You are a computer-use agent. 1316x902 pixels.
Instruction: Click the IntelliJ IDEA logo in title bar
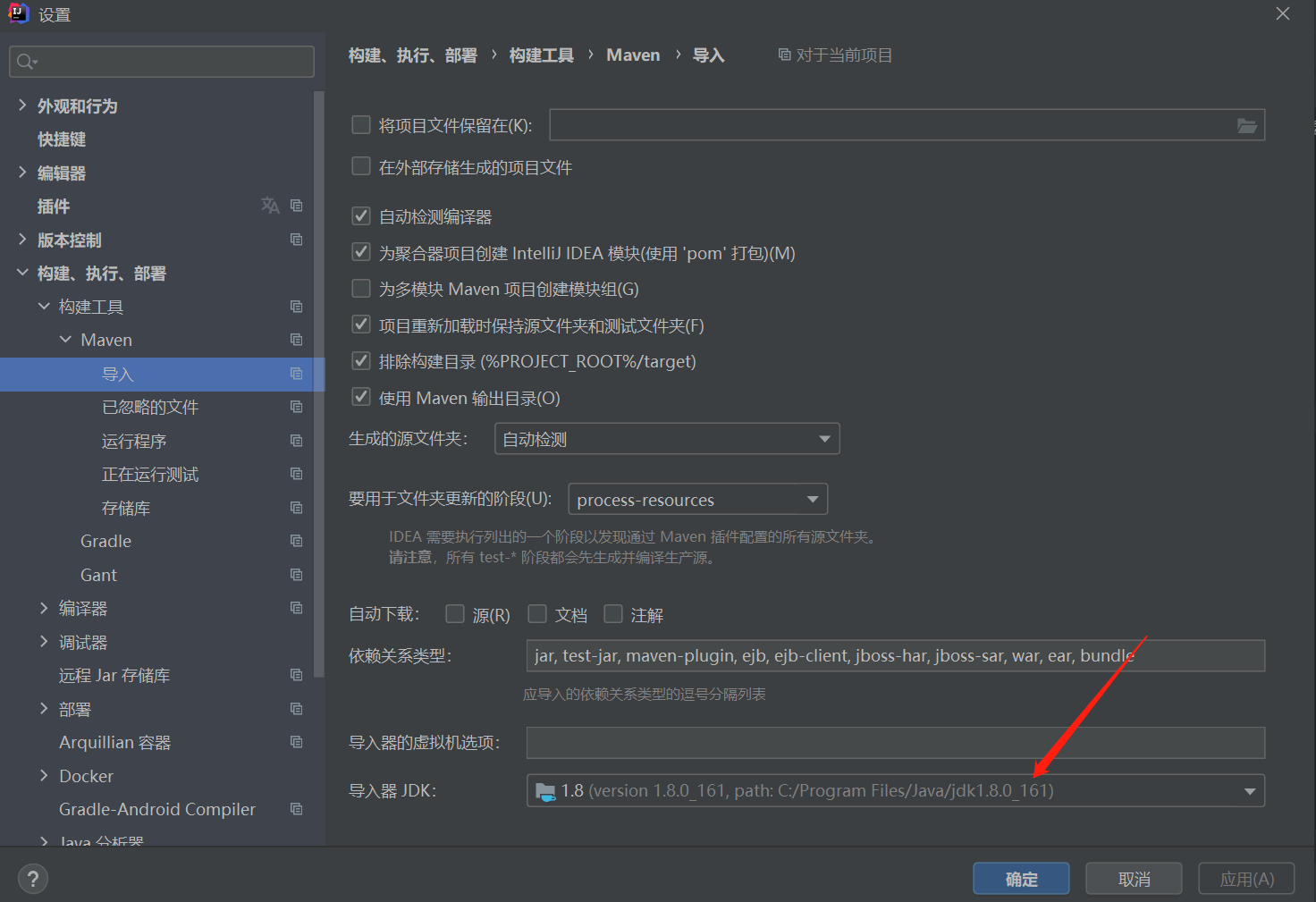[x=18, y=13]
